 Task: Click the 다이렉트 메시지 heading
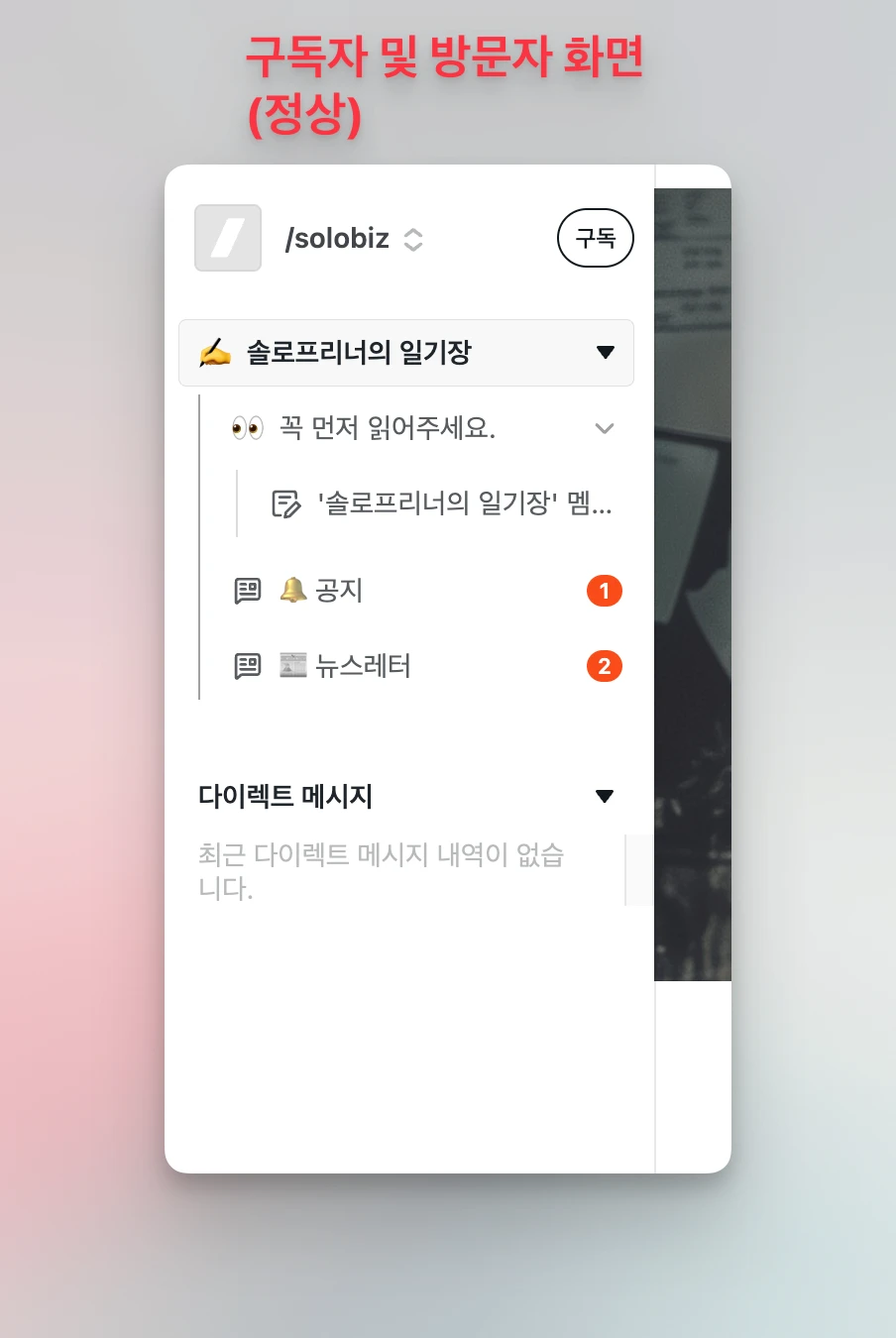click(x=285, y=796)
